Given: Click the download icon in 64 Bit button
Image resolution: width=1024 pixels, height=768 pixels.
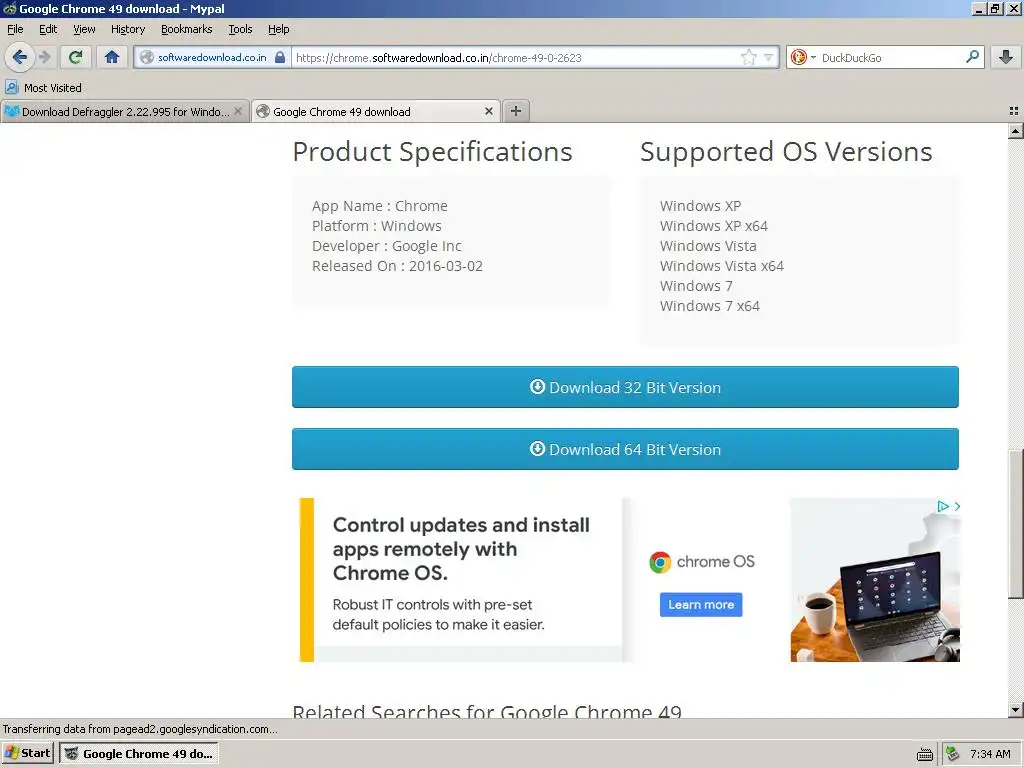Looking at the screenshot, I should tap(537, 449).
